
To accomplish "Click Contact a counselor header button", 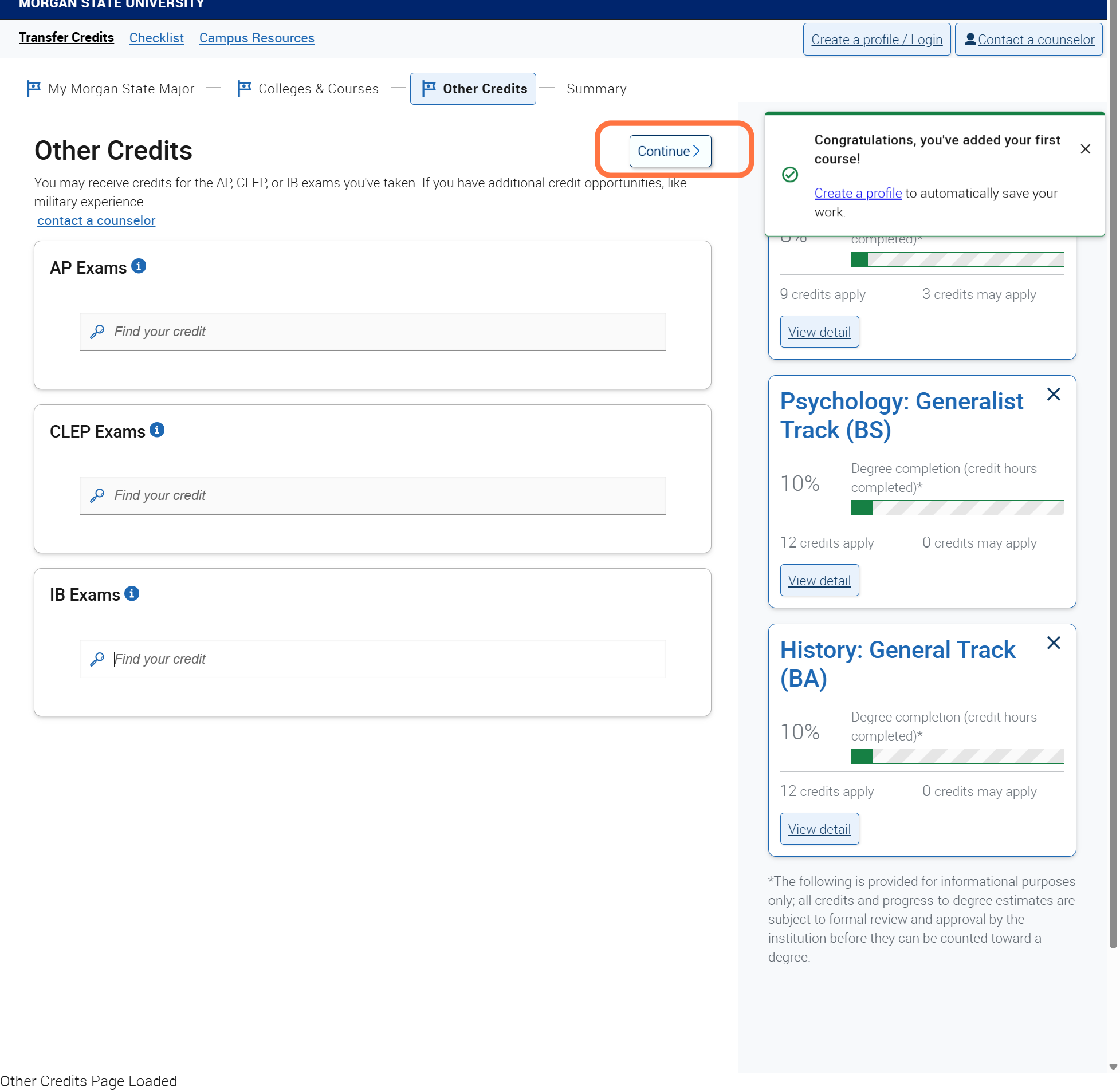I will (x=1028, y=39).
